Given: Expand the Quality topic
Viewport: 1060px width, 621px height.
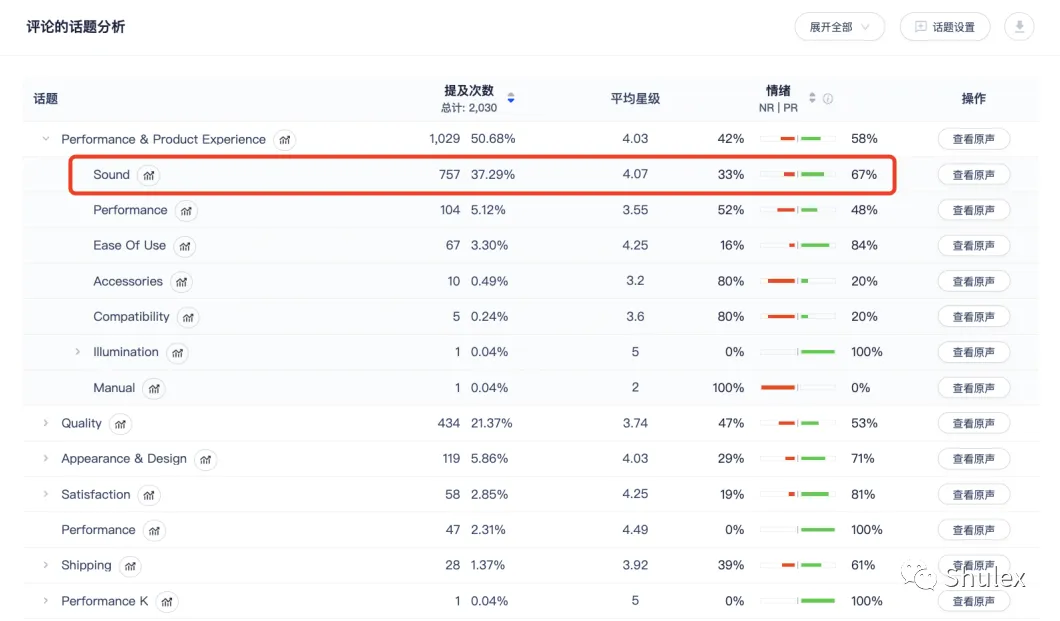Looking at the screenshot, I should (45, 423).
